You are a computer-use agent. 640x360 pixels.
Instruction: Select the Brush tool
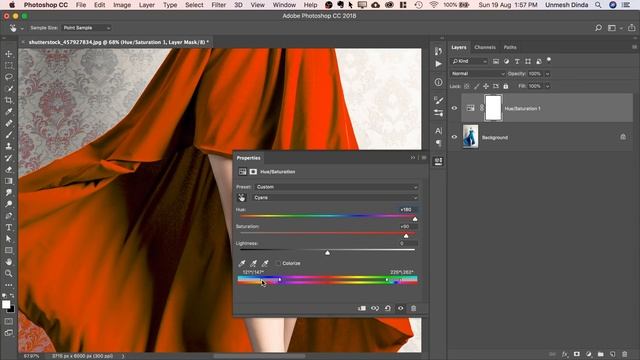pos(9,135)
